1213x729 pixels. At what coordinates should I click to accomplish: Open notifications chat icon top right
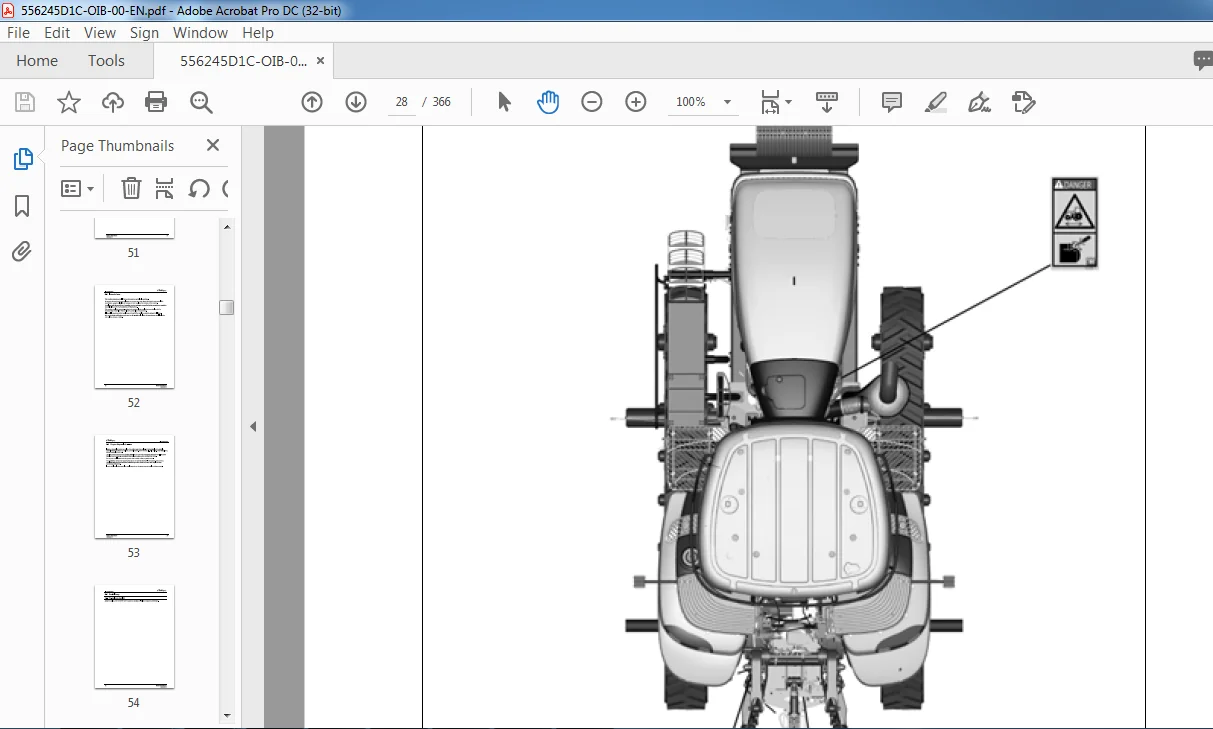tap(1204, 61)
